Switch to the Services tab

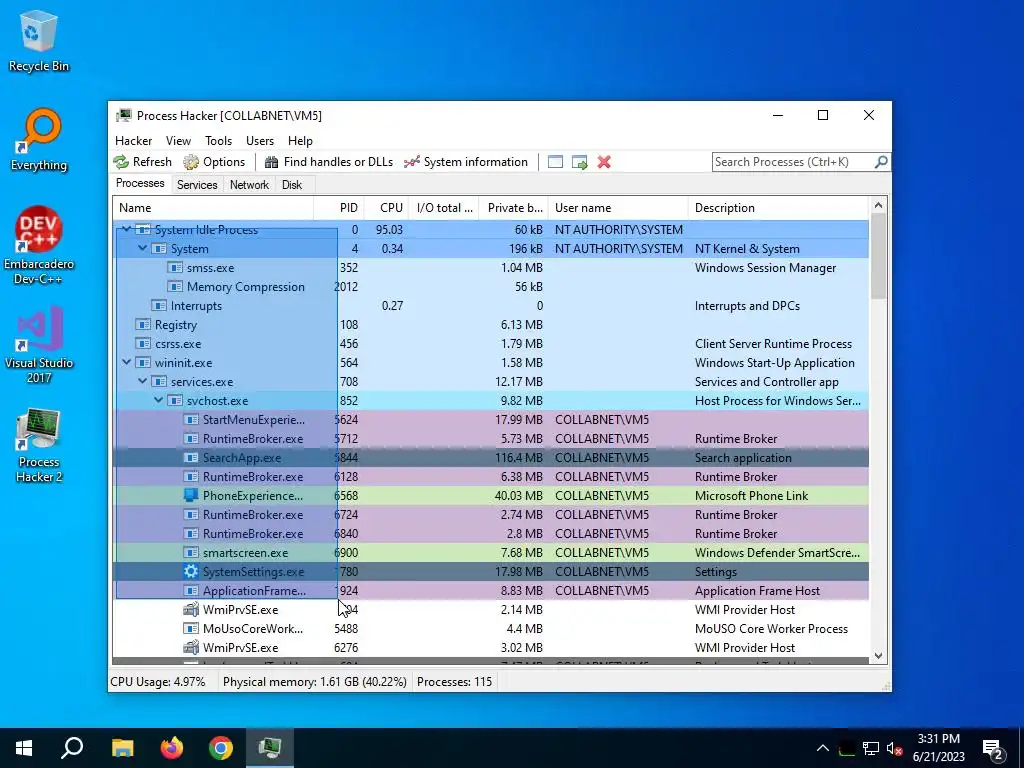(197, 185)
